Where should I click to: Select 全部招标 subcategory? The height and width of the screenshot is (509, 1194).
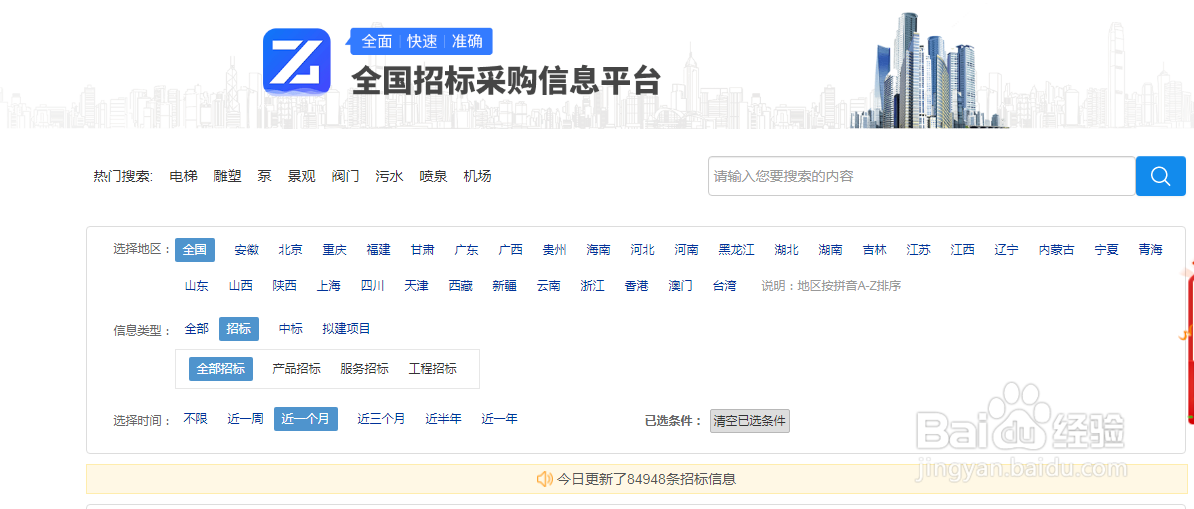point(221,369)
